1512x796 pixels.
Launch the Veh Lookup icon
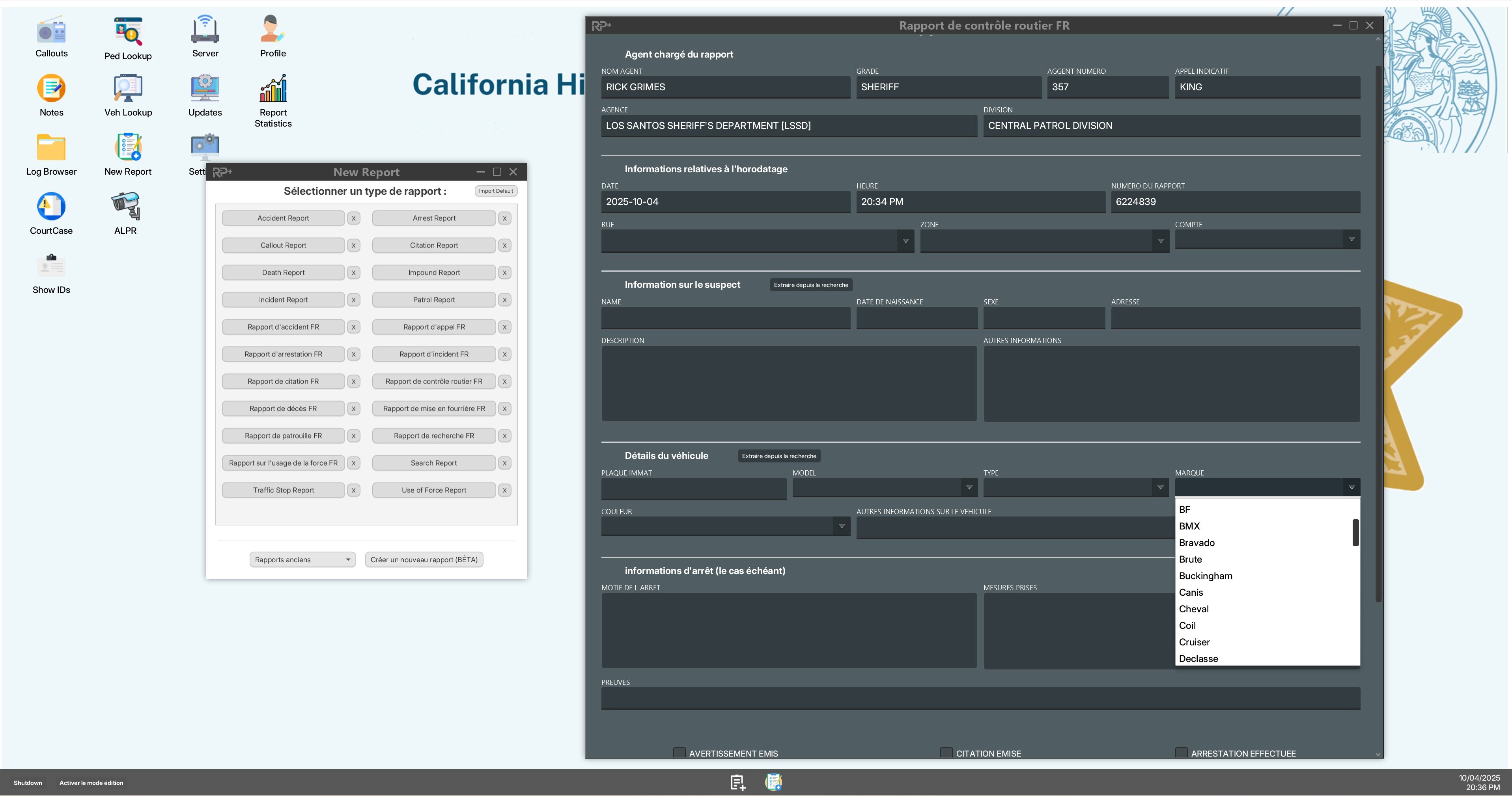point(128,89)
